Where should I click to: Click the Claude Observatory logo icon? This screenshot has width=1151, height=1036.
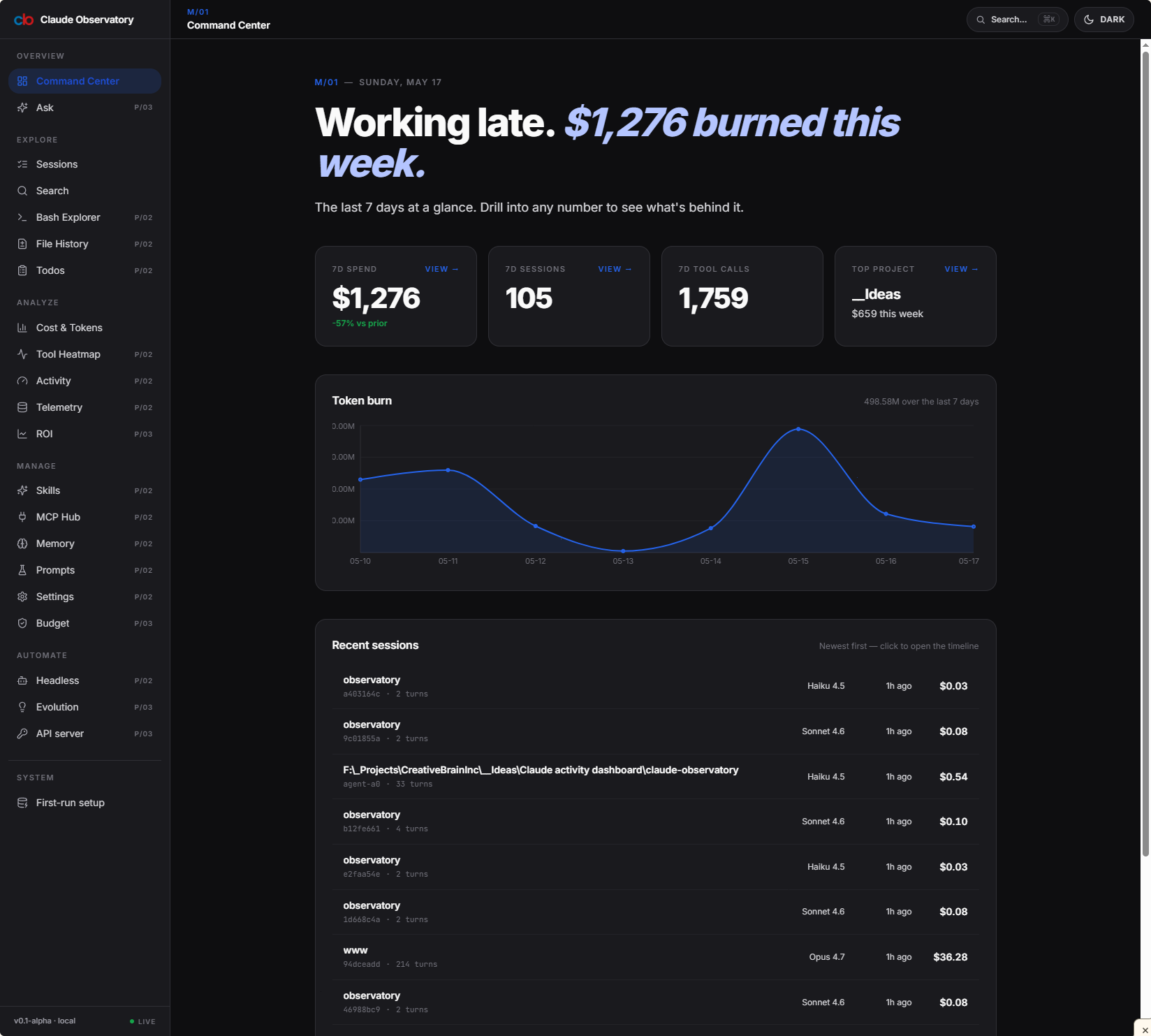pyautogui.click(x=24, y=20)
